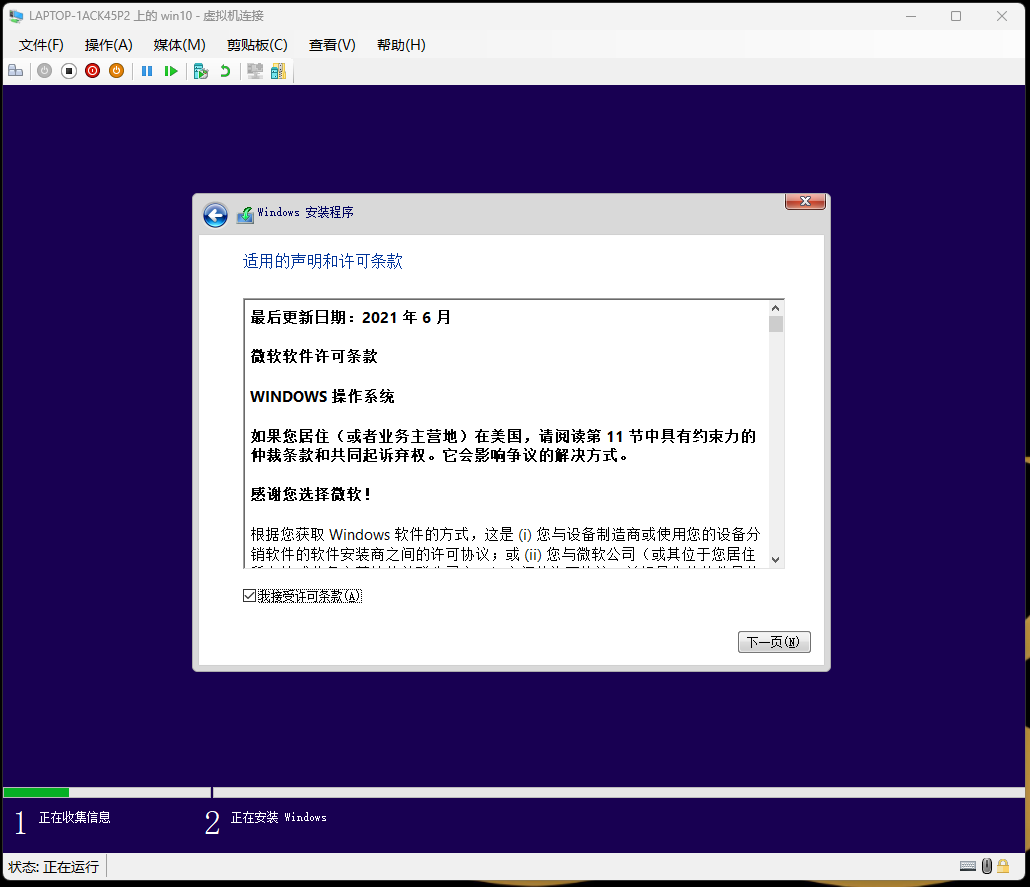Click the grey Start power icon

point(45,71)
